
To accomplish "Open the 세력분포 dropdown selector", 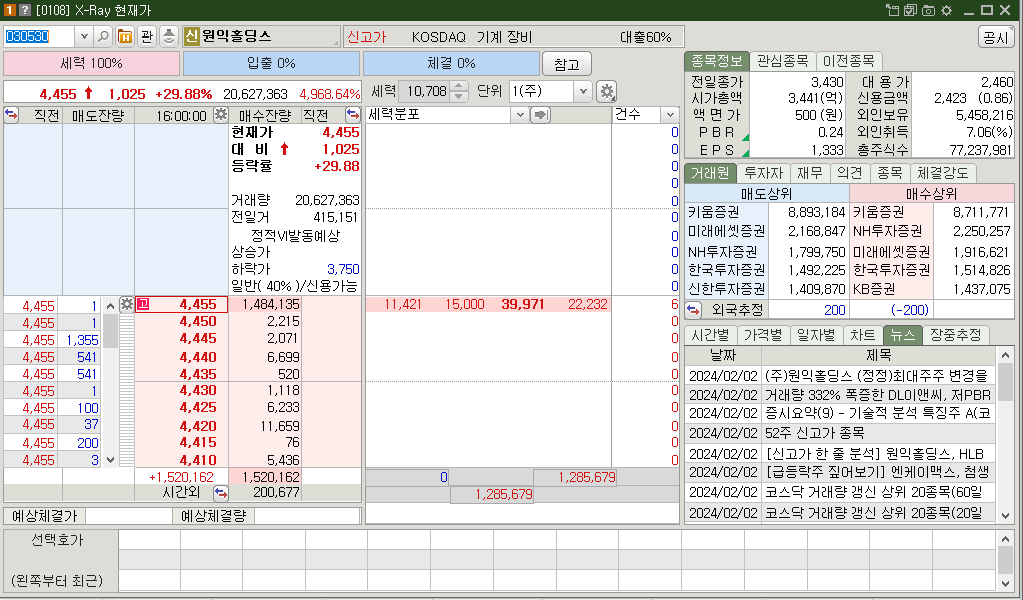I will [x=518, y=114].
